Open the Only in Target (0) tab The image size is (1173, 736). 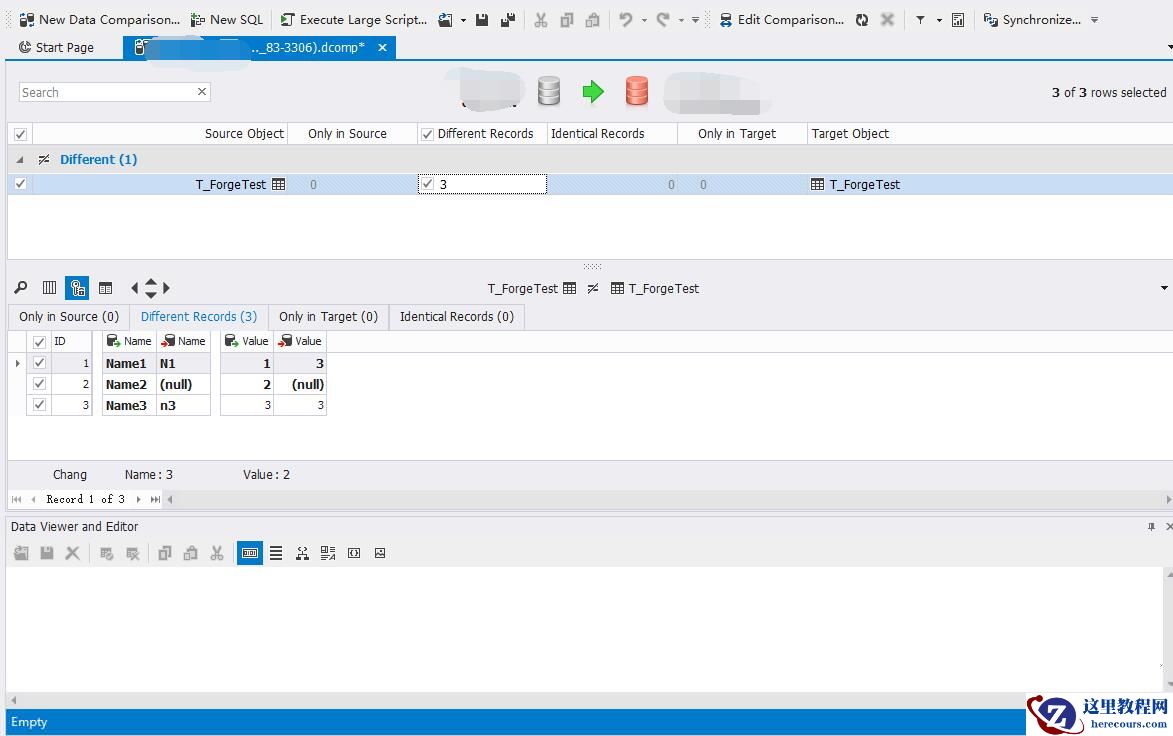(328, 316)
